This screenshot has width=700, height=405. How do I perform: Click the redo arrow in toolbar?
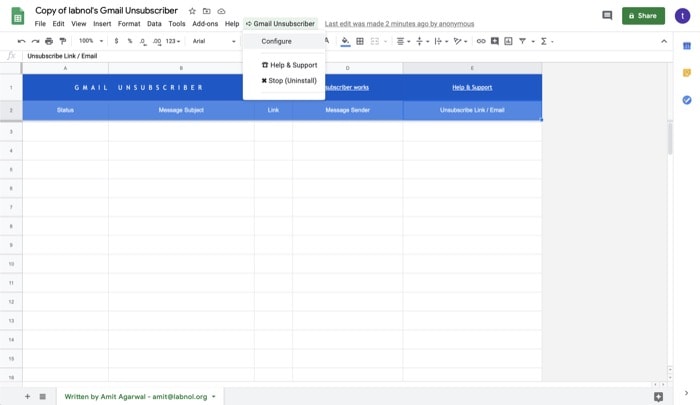point(35,41)
